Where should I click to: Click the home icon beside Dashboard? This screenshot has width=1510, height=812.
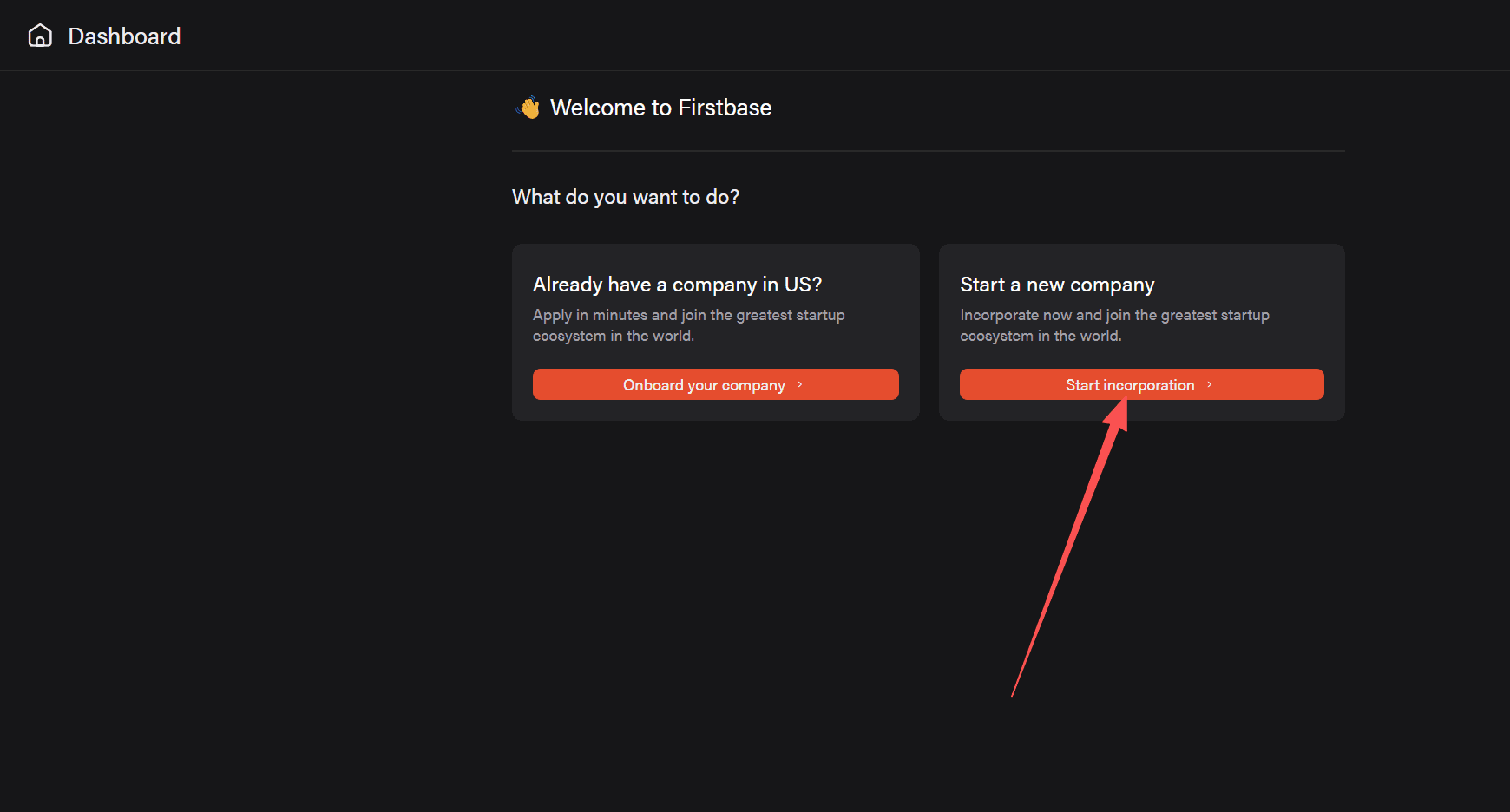[x=40, y=36]
